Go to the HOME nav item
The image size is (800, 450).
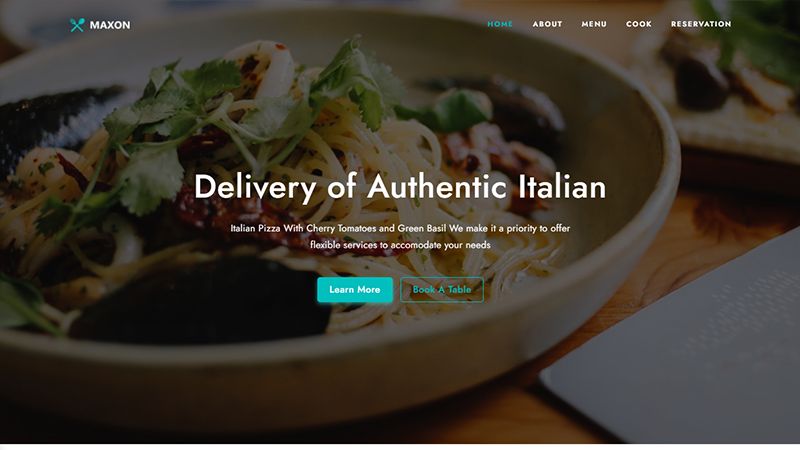pos(500,24)
